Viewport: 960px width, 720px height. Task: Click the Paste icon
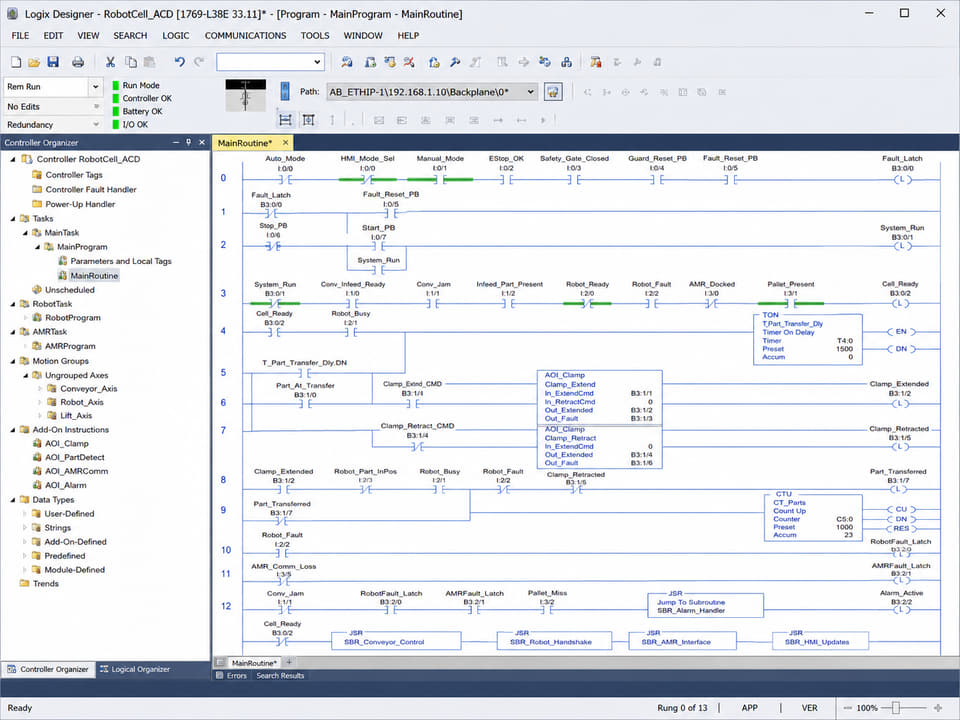[149, 62]
